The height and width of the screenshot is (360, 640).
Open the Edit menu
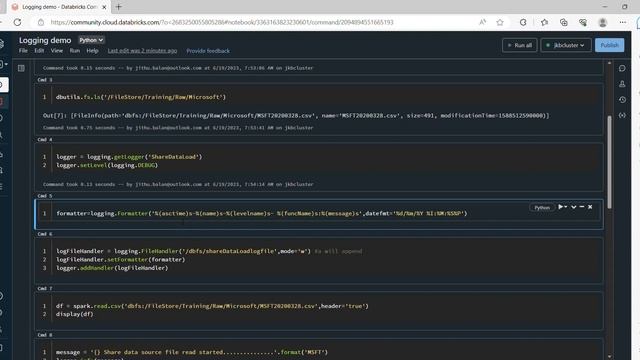coord(39,51)
